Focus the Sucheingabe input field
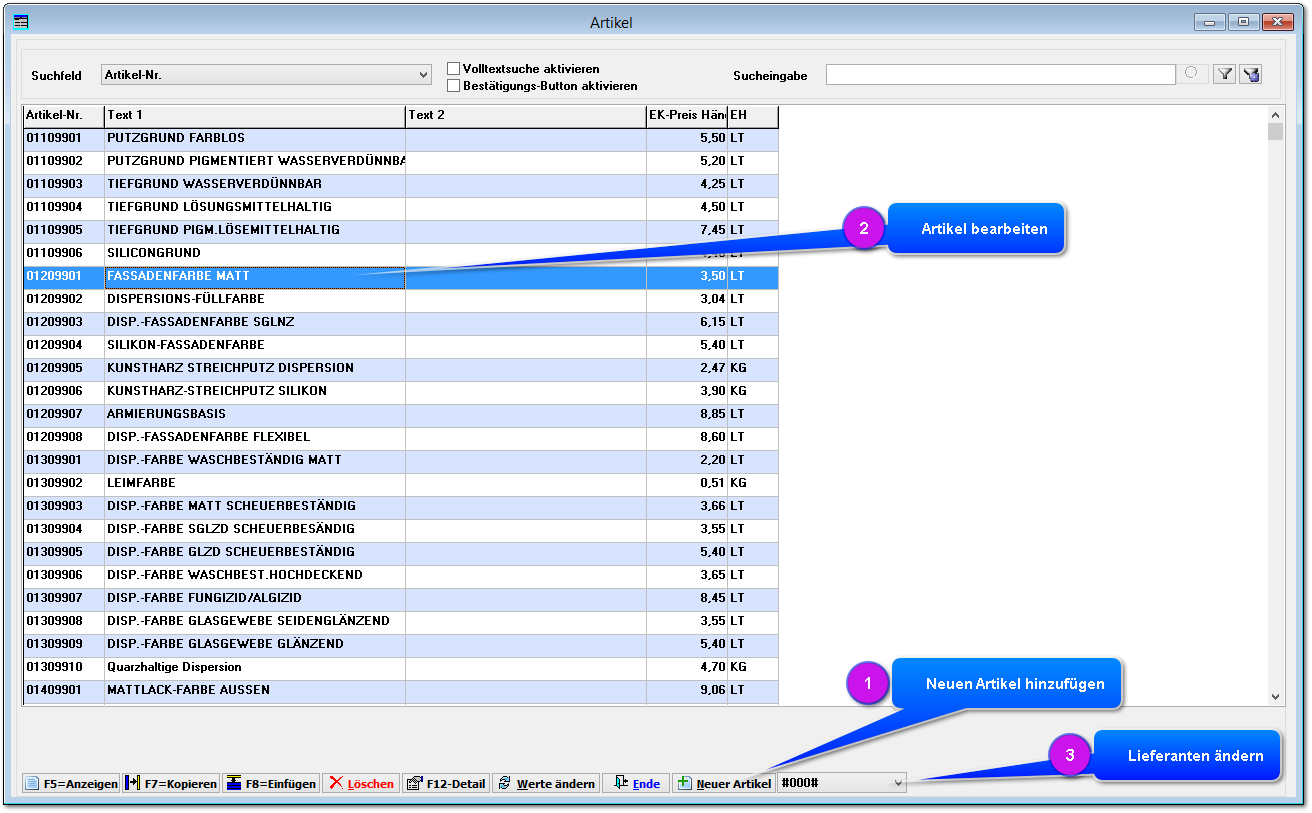The image size is (1312, 813). (x=1001, y=75)
